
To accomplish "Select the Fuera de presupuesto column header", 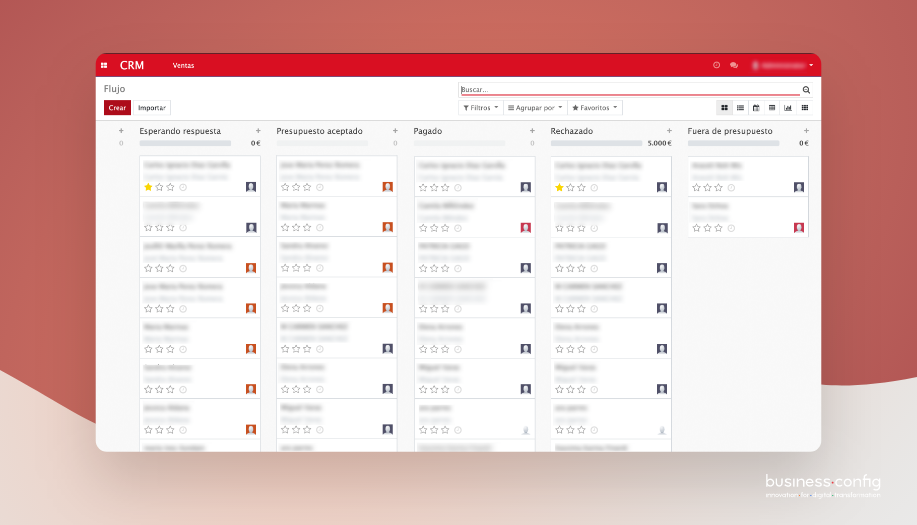I will pyautogui.click(x=730, y=131).
